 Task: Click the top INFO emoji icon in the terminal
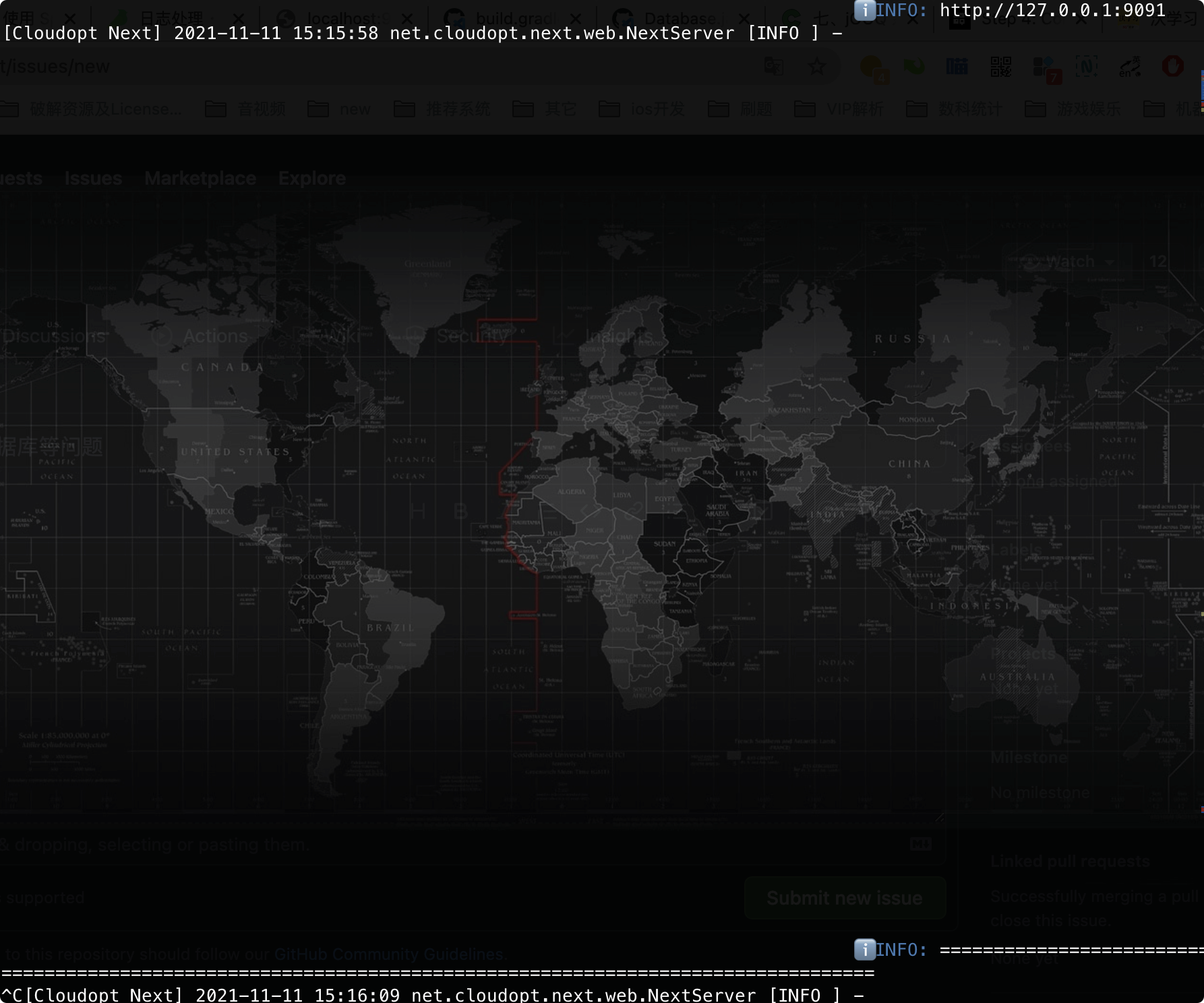(865, 10)
